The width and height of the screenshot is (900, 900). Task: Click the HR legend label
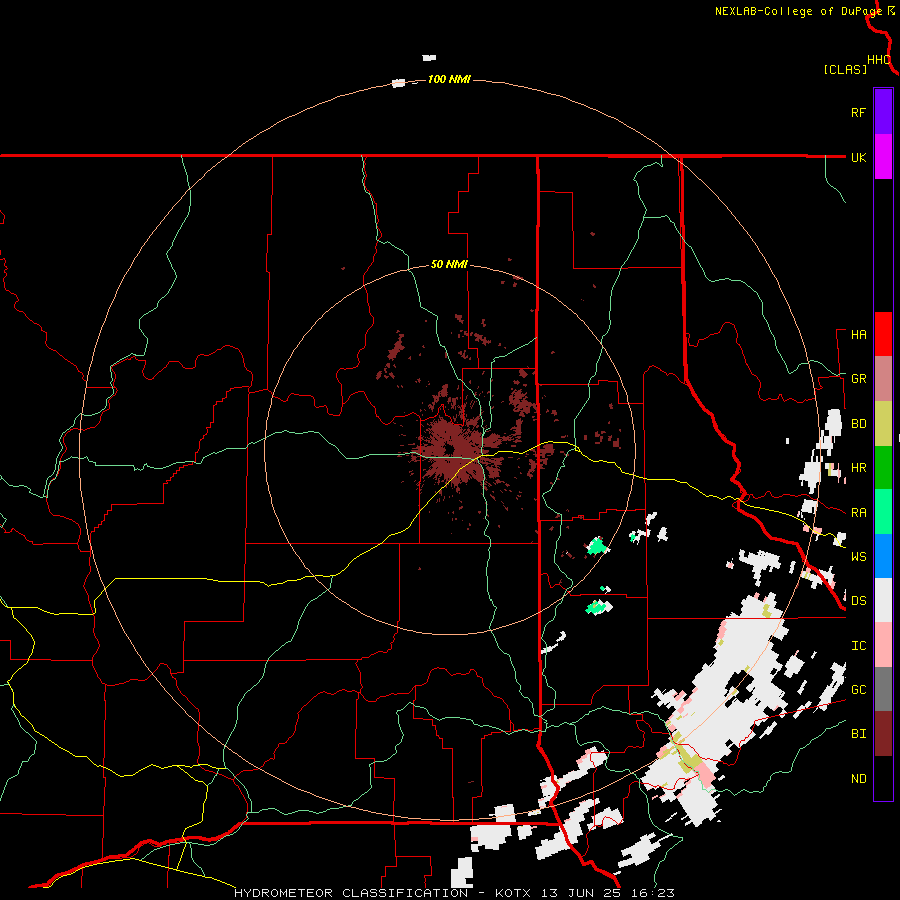pos(858,468)
